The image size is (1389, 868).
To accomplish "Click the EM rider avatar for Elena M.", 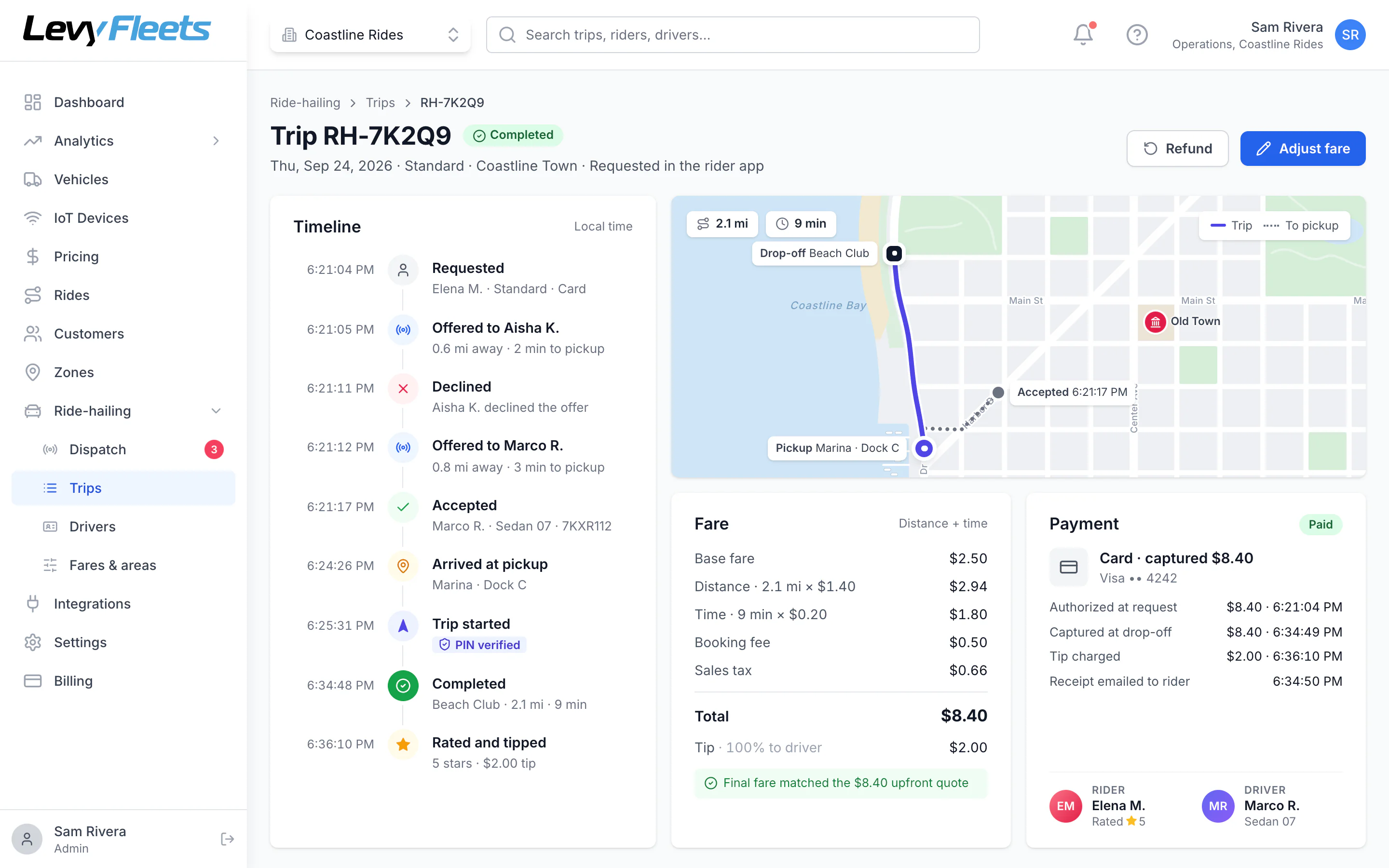I will point(1065,806).
